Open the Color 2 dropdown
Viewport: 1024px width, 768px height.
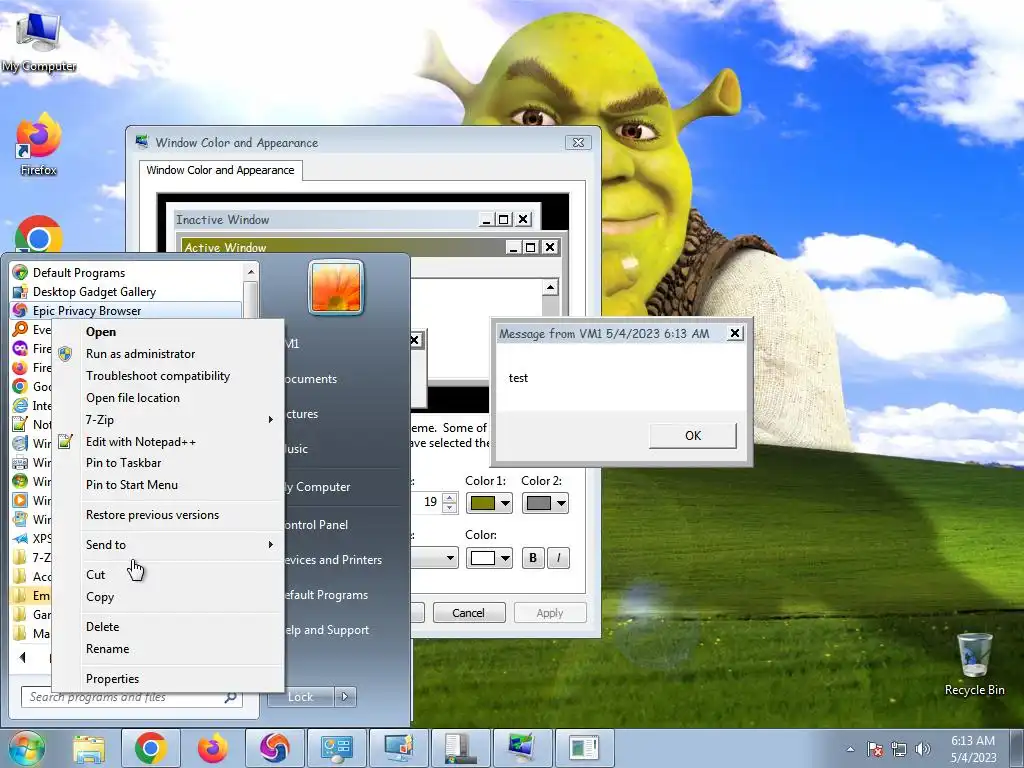pyautogui.click(x=545, y=504)
